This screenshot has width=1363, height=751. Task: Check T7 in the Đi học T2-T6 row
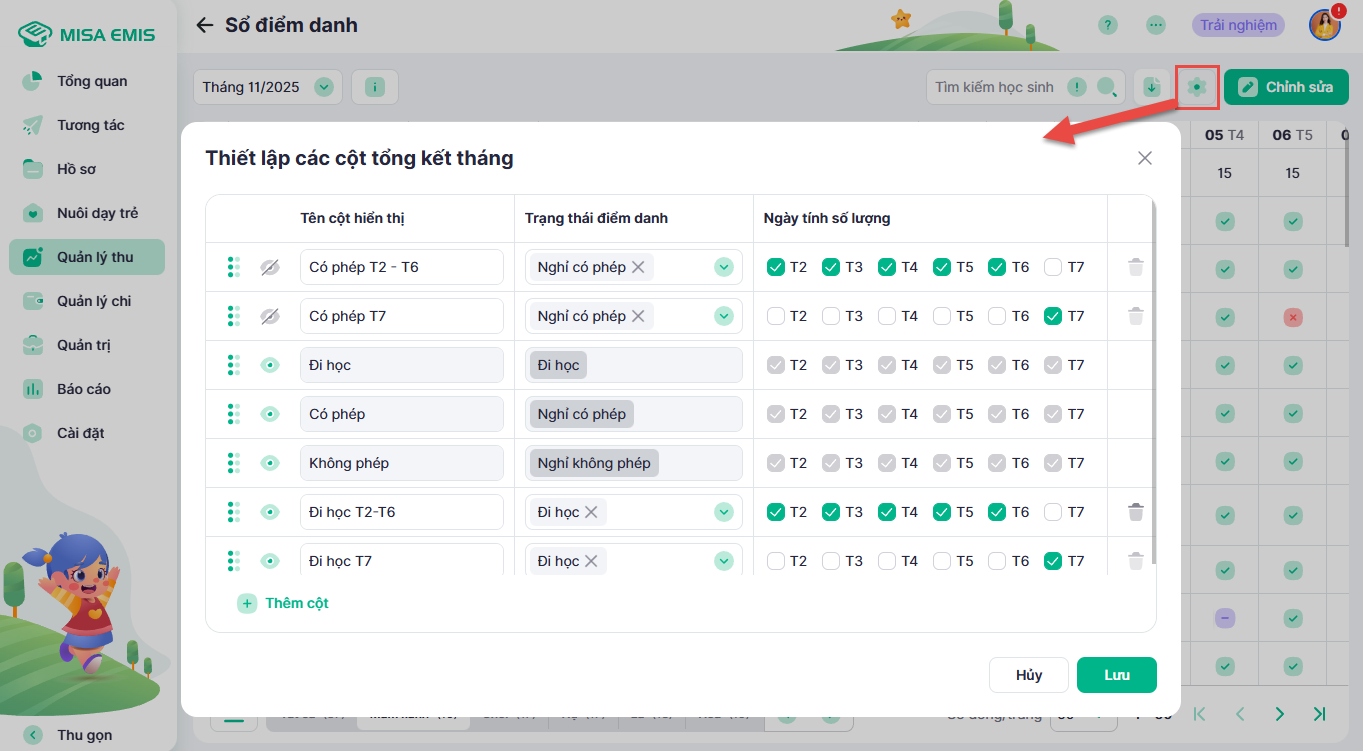[1052, 512]
